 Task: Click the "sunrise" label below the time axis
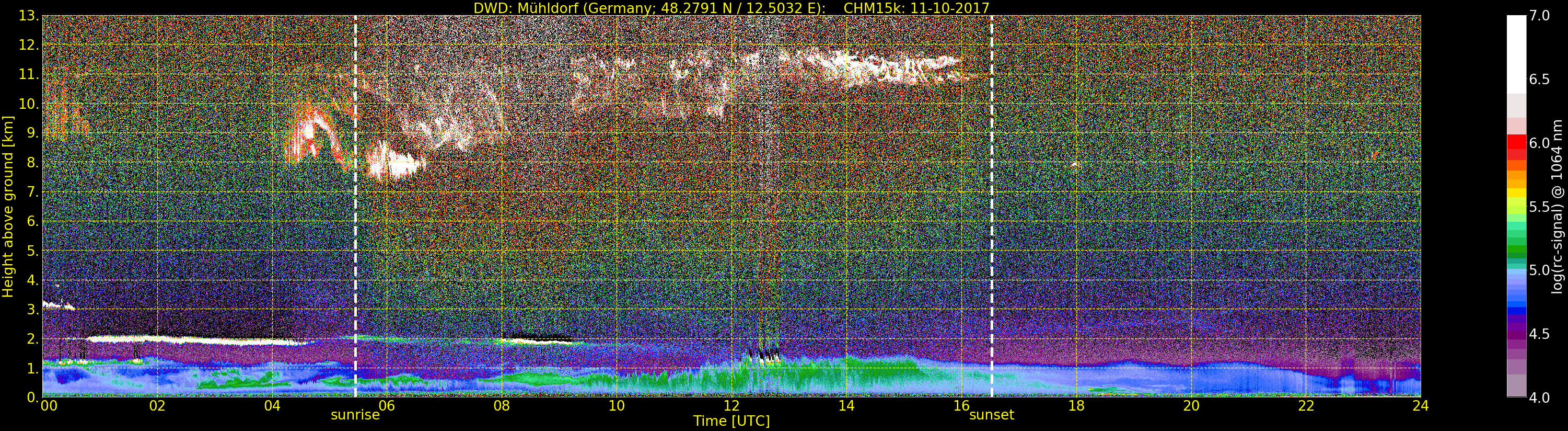(355, 415)
